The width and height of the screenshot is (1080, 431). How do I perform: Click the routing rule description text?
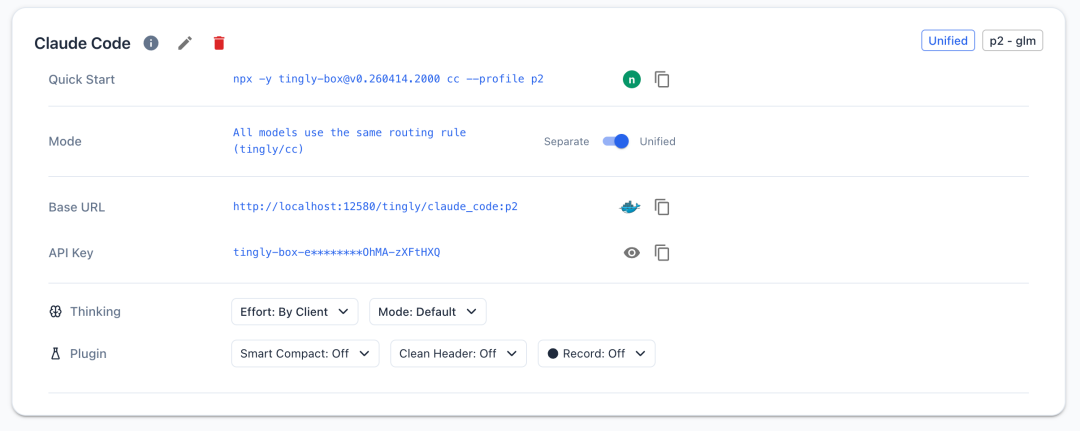coord(350,141)
